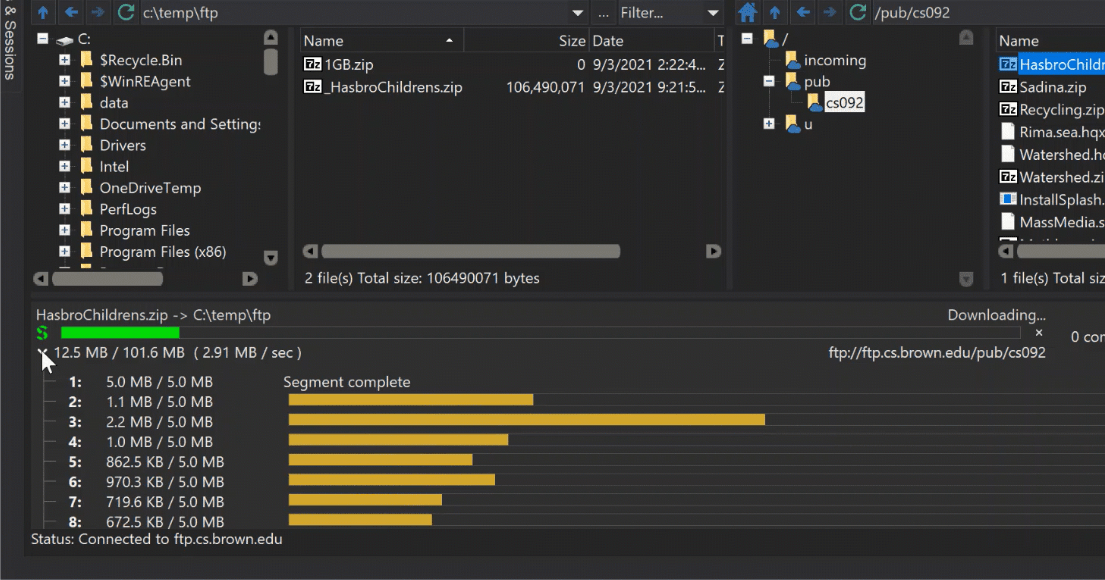Screen dimensions: 1105x580
Task: Click segment 3 progress bar
Action: 526,420
